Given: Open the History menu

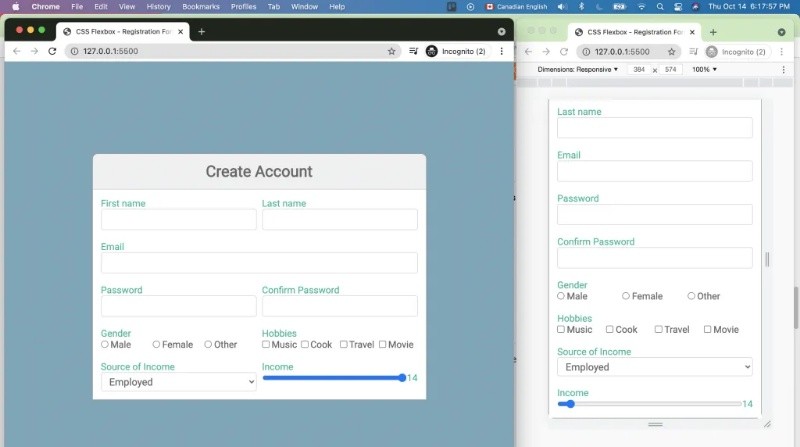Looking at the screenshot, I should click(x=159, y=7).
